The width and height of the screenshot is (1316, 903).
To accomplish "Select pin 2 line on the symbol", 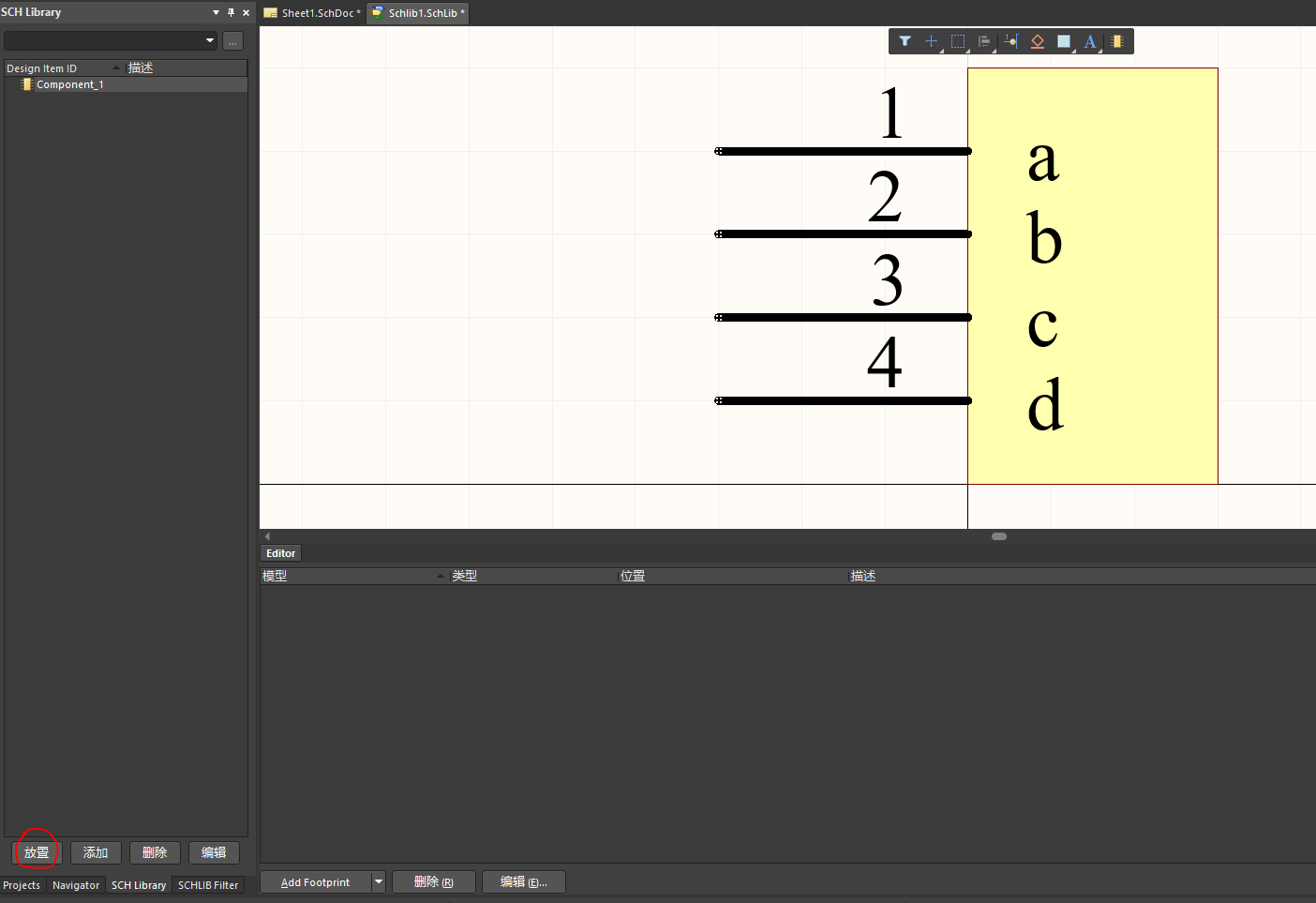I will point(843,233).
